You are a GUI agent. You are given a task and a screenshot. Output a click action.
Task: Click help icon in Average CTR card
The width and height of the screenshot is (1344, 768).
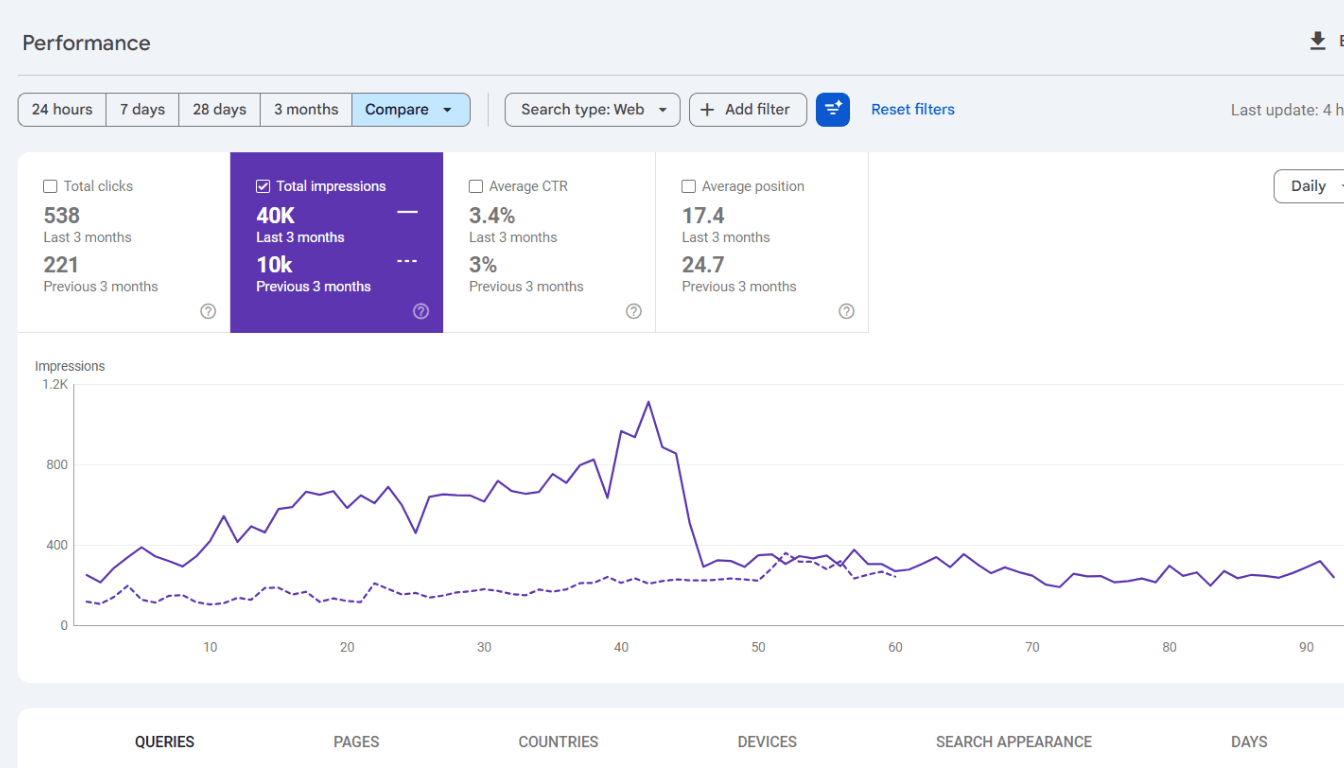tap(634, 311)
